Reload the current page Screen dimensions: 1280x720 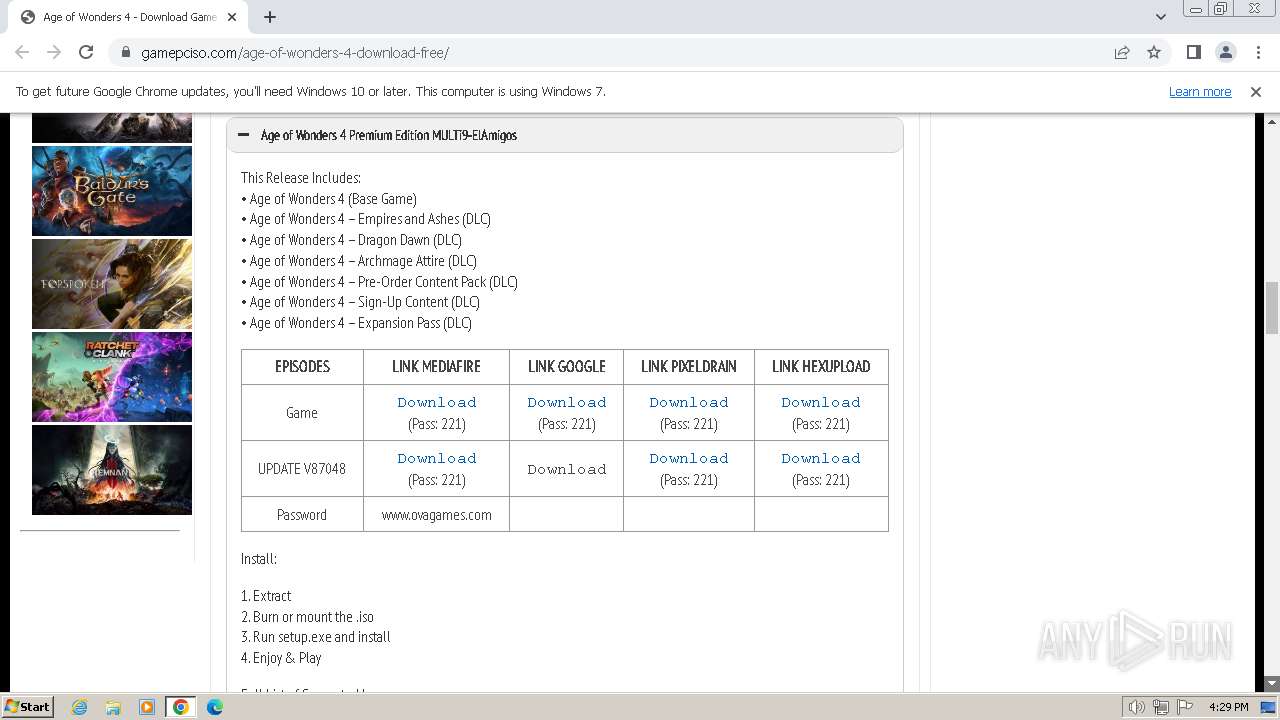(x=86, y=52)
